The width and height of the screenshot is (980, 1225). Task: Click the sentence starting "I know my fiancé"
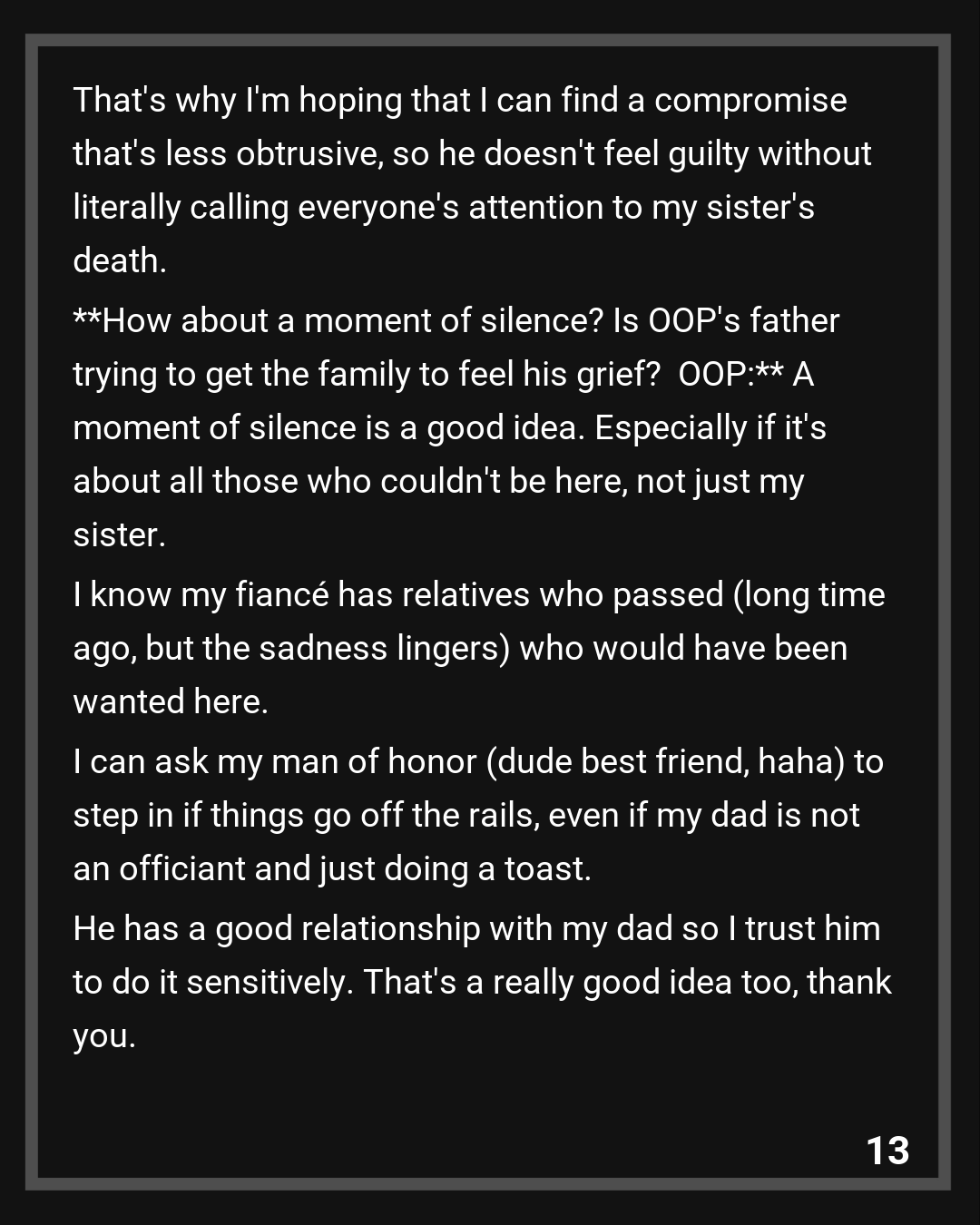[x=478, y=595]
